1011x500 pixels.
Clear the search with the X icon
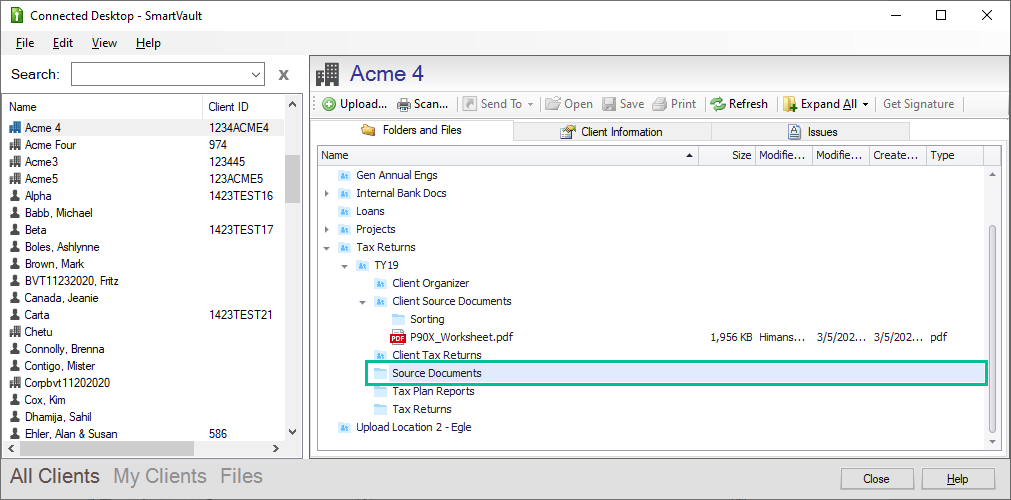pyautogui.click(x=283, y=75)
